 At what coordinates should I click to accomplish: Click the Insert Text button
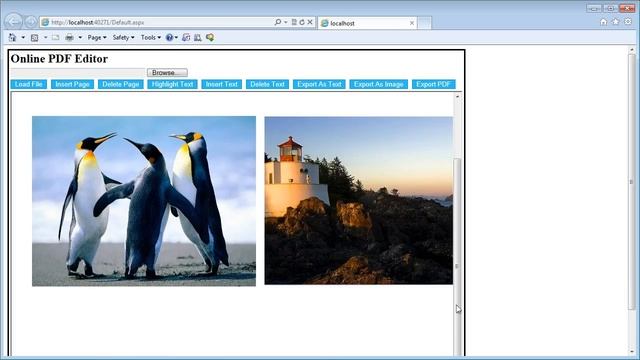[222, 84]
